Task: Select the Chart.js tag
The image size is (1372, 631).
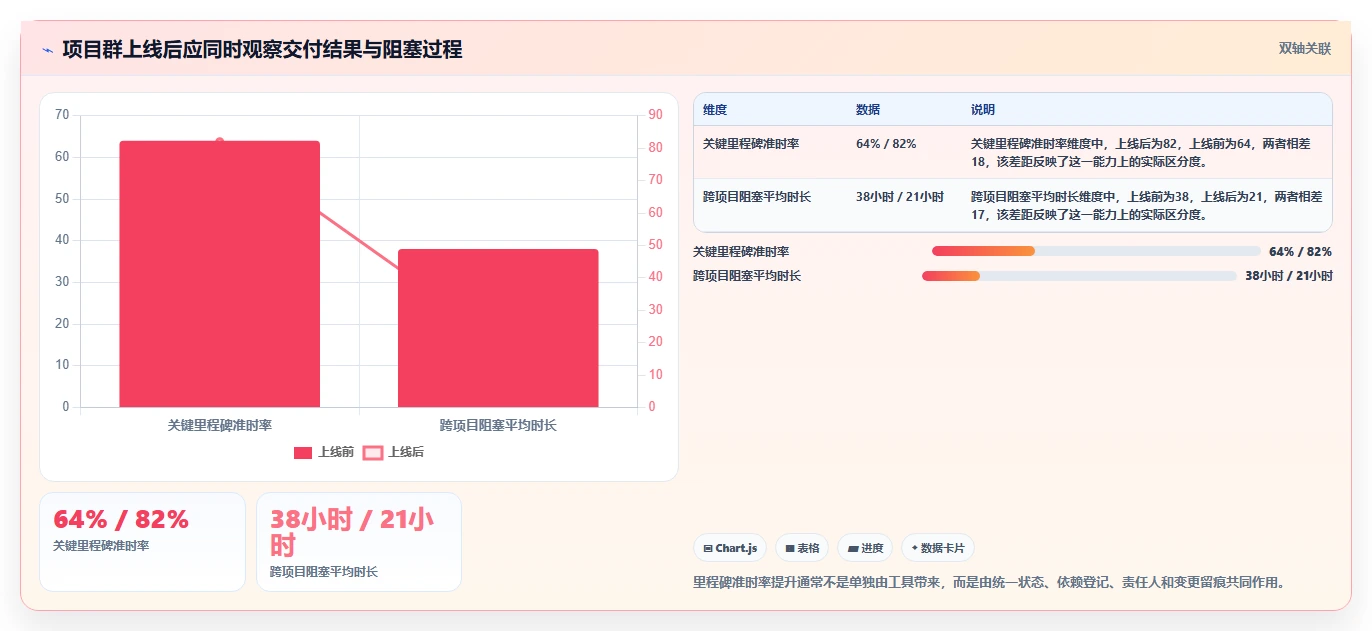Action: pyautogui.click(x=730, y=548)
